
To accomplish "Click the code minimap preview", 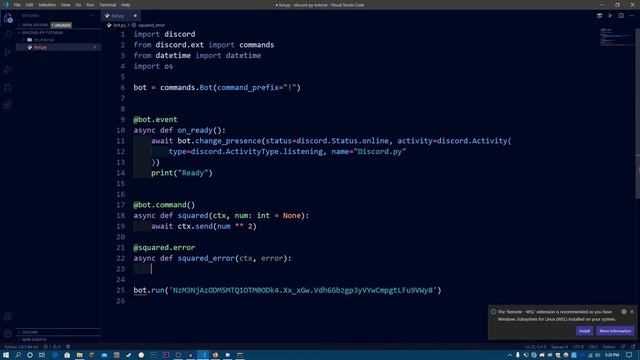I will (x=616, y=38).
